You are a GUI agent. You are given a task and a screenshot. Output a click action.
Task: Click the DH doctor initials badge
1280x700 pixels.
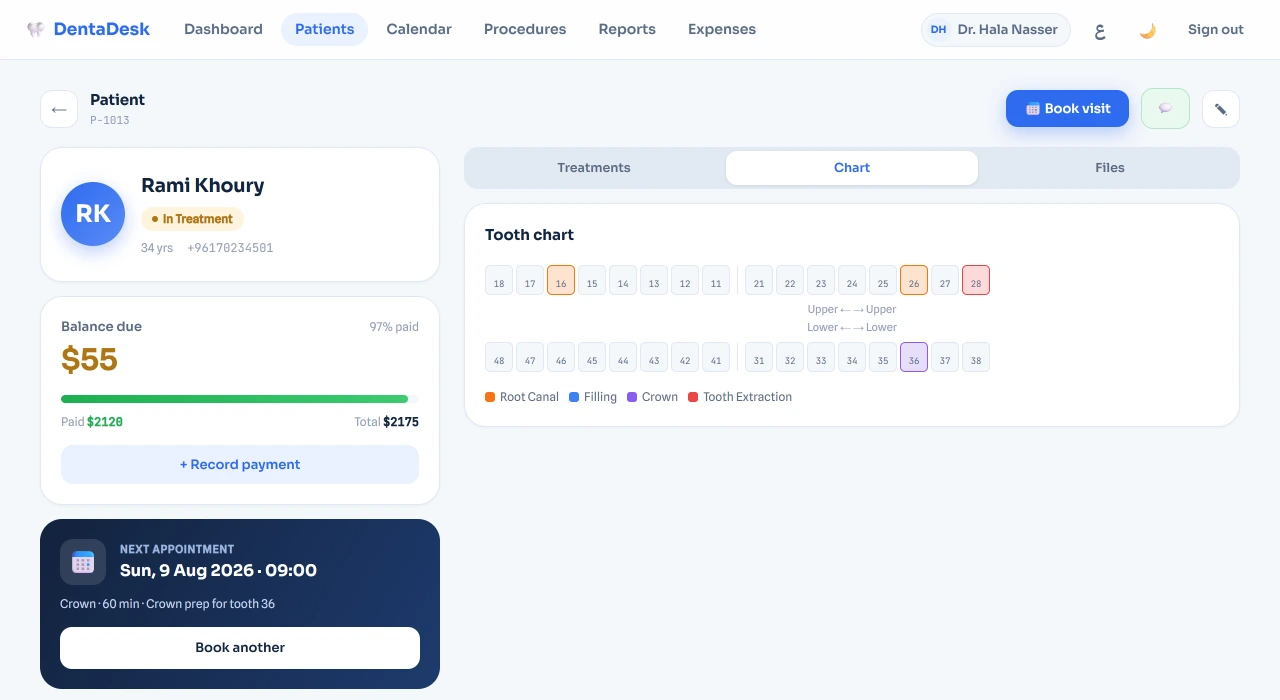click(x=938, y=30)
